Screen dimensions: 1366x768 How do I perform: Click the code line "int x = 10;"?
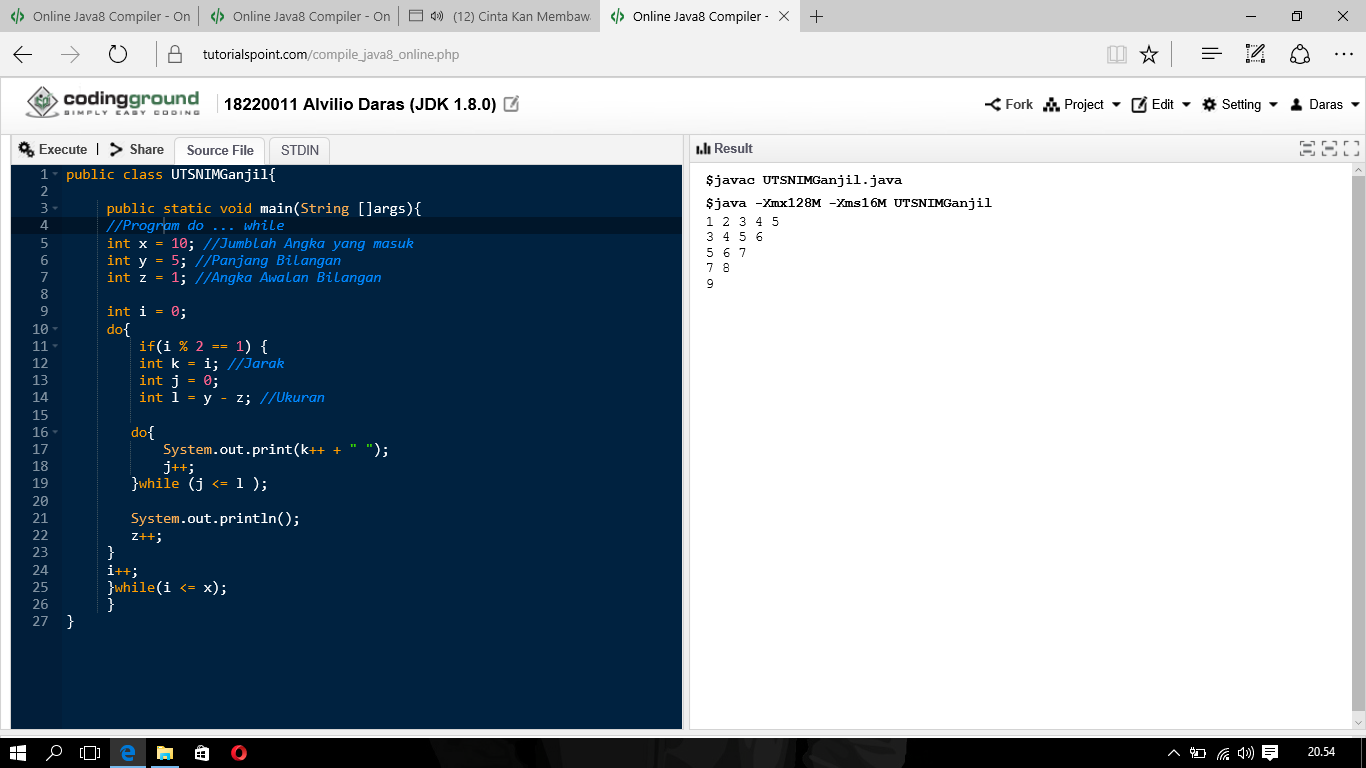(149, 243)
